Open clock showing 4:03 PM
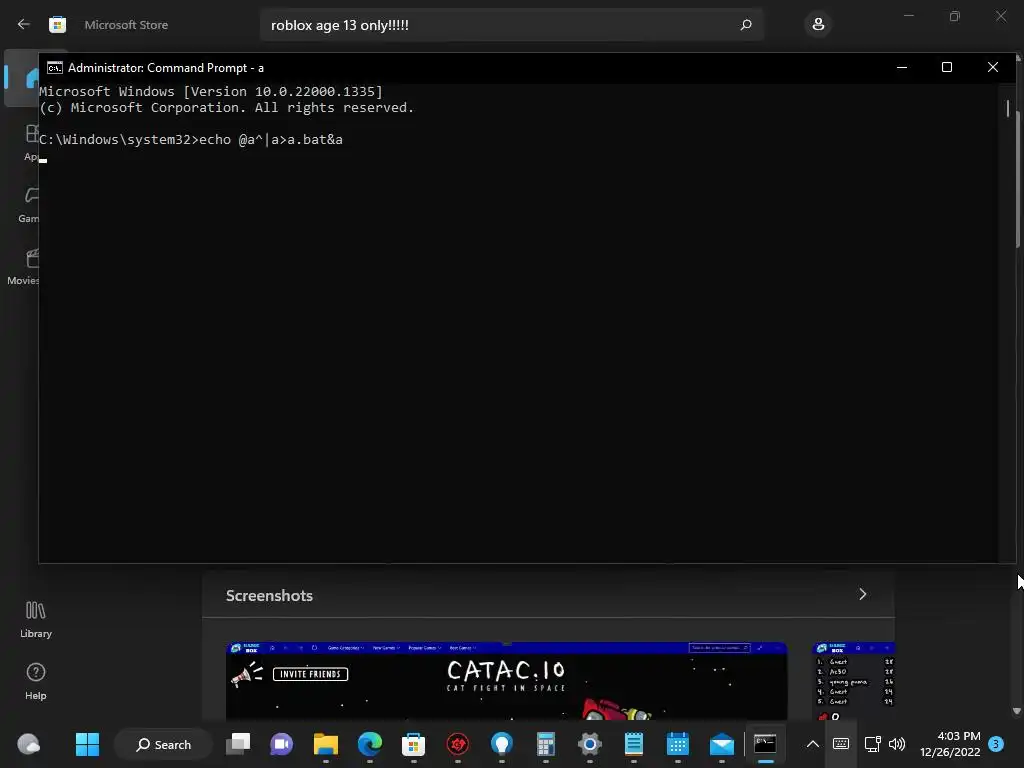1024x768 pixels. (950, 744)
